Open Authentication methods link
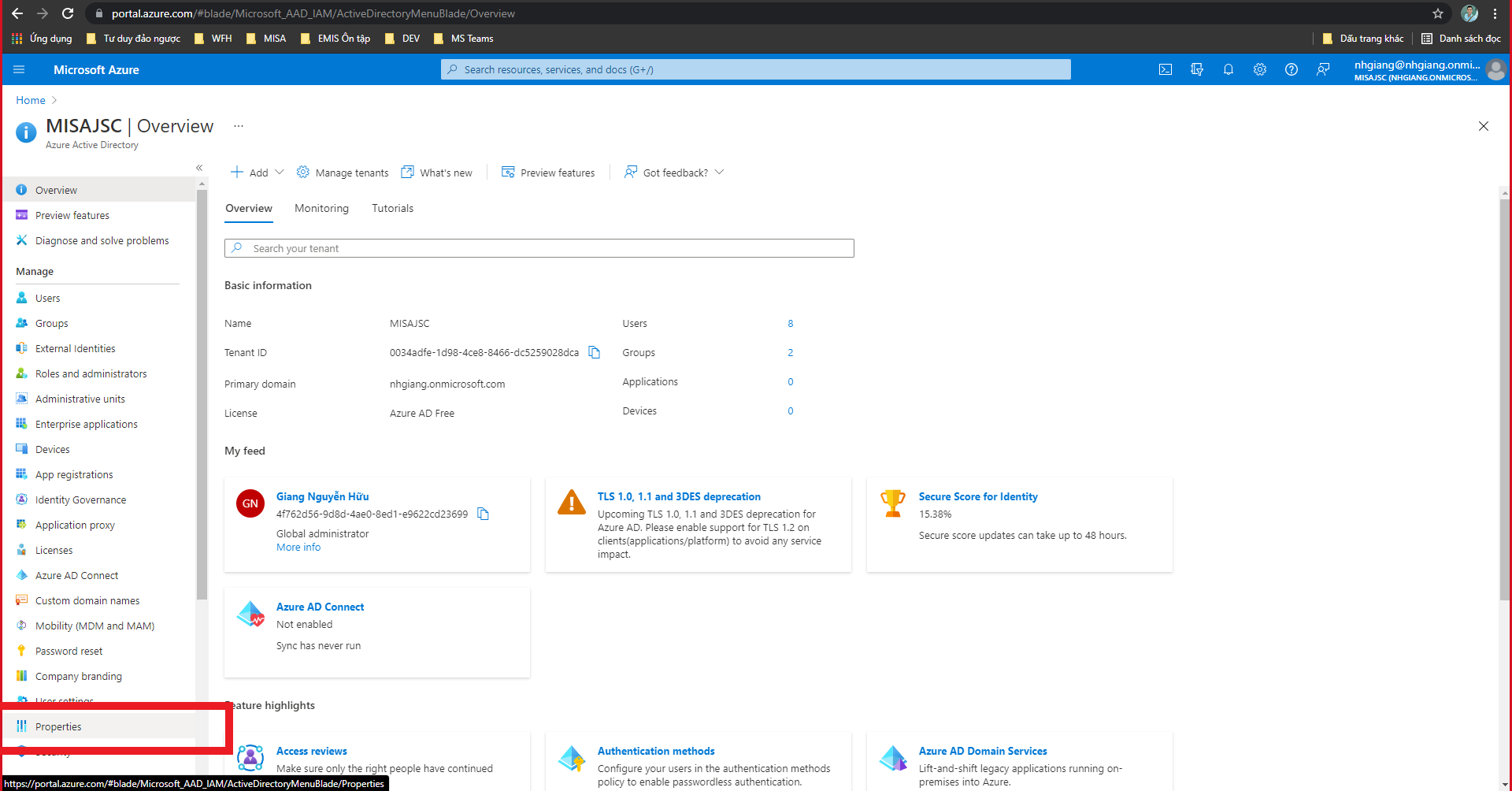Viewport: 1512px width, 791px height. (656, 751)
